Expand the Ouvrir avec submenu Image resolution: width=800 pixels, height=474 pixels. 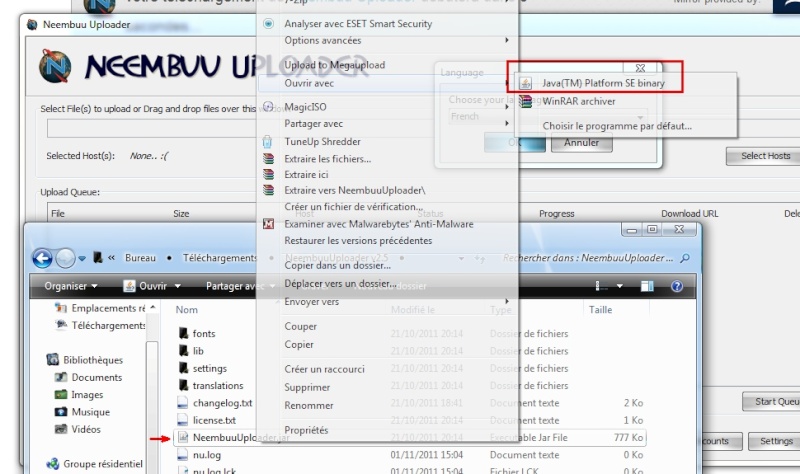(x=309, y=83)
